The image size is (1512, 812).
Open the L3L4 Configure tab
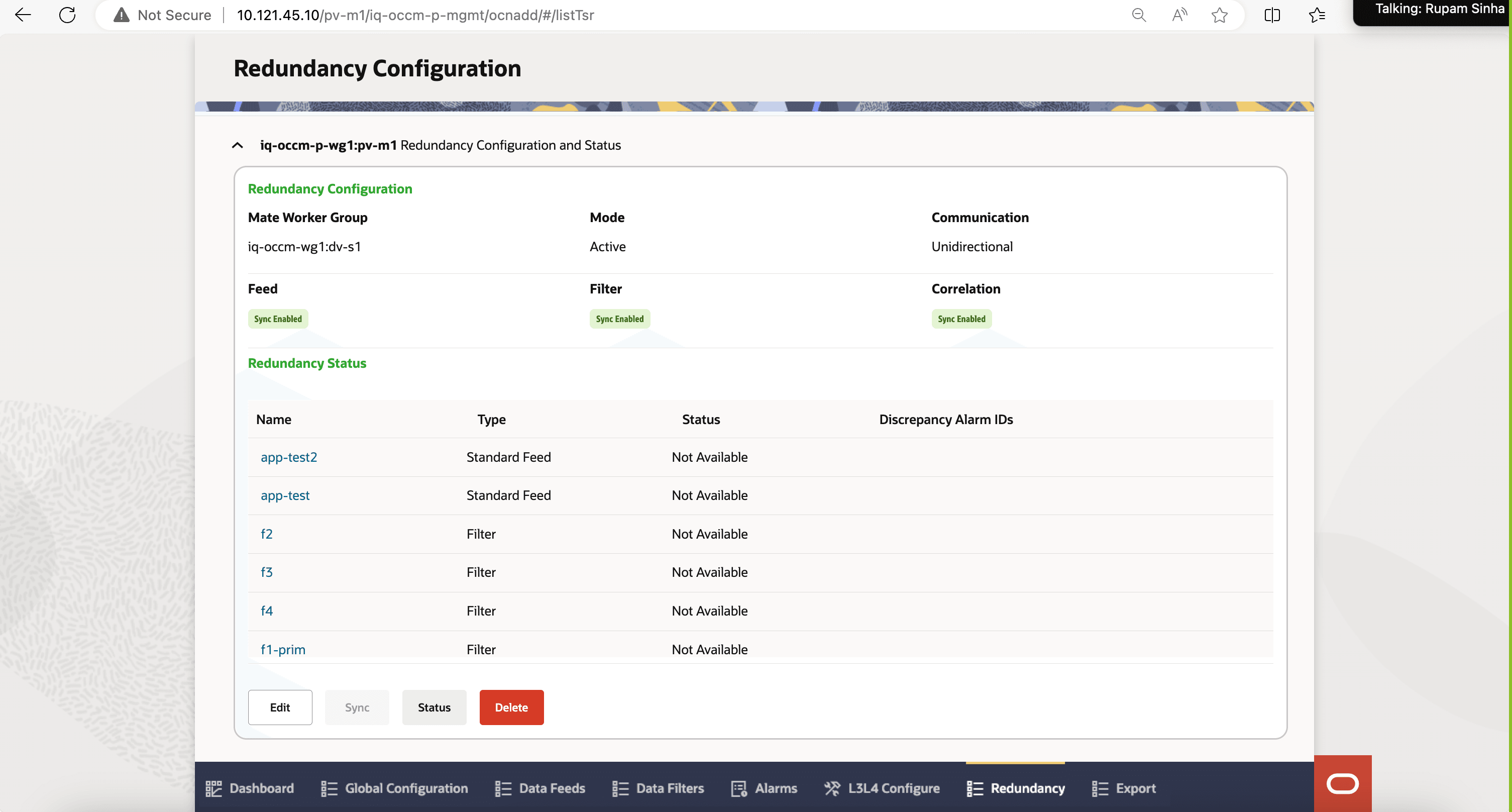click(x=882, y=788)
